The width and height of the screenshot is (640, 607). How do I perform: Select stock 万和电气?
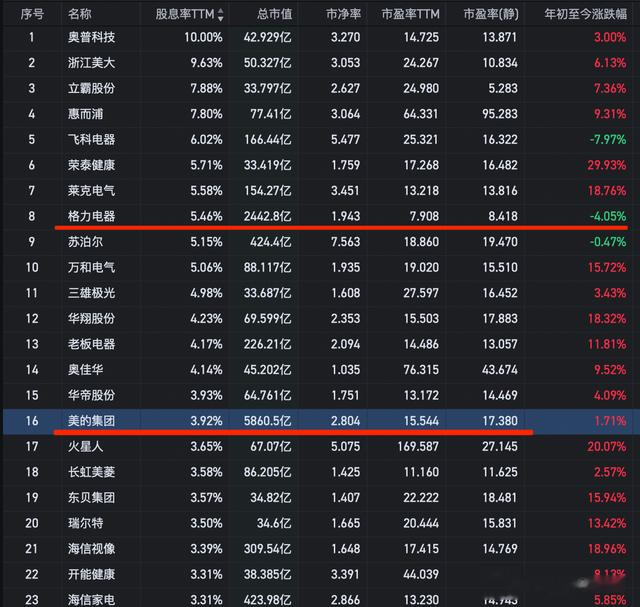(x=91, y=267)
